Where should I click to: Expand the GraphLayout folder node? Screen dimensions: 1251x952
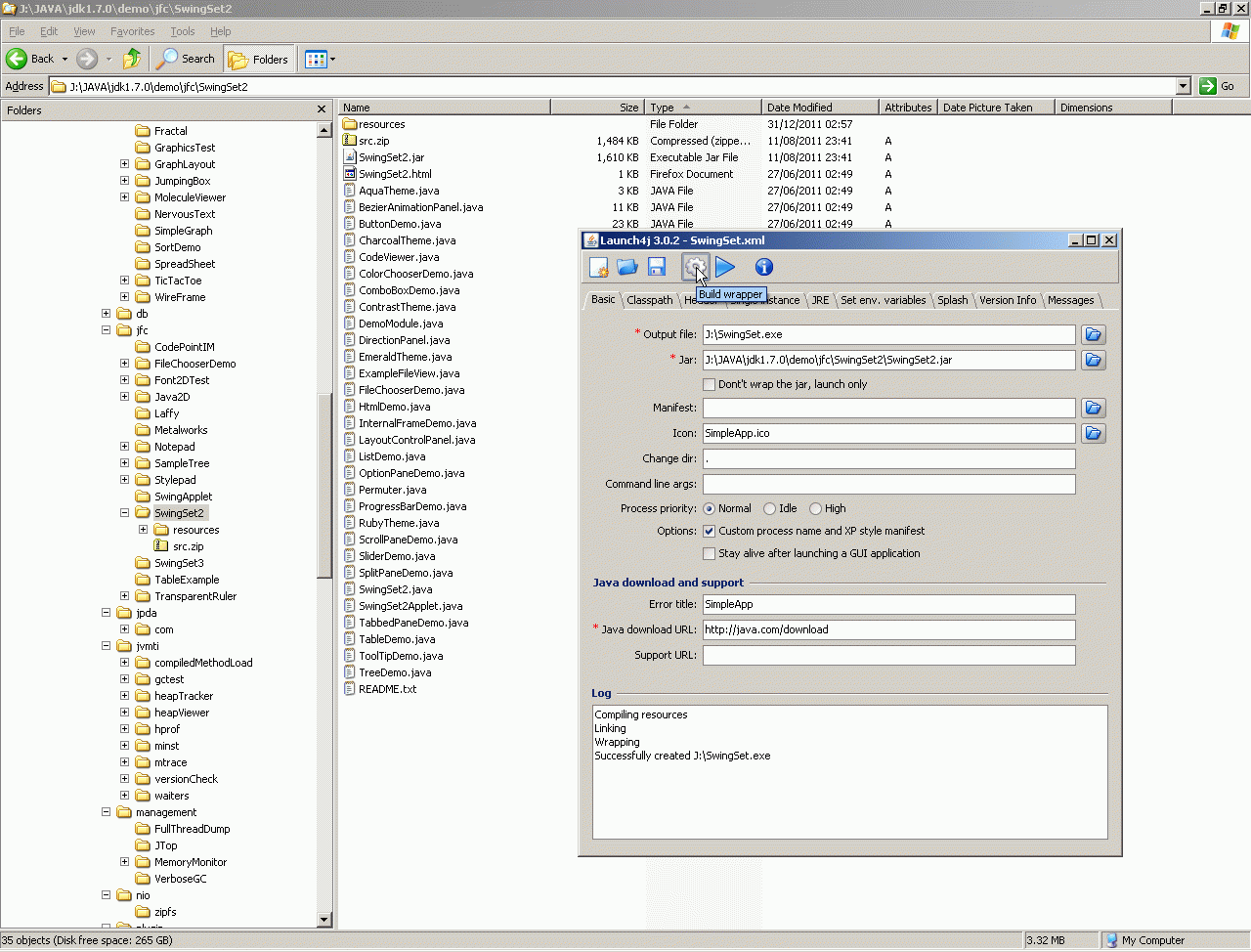(x=124, y=164)
